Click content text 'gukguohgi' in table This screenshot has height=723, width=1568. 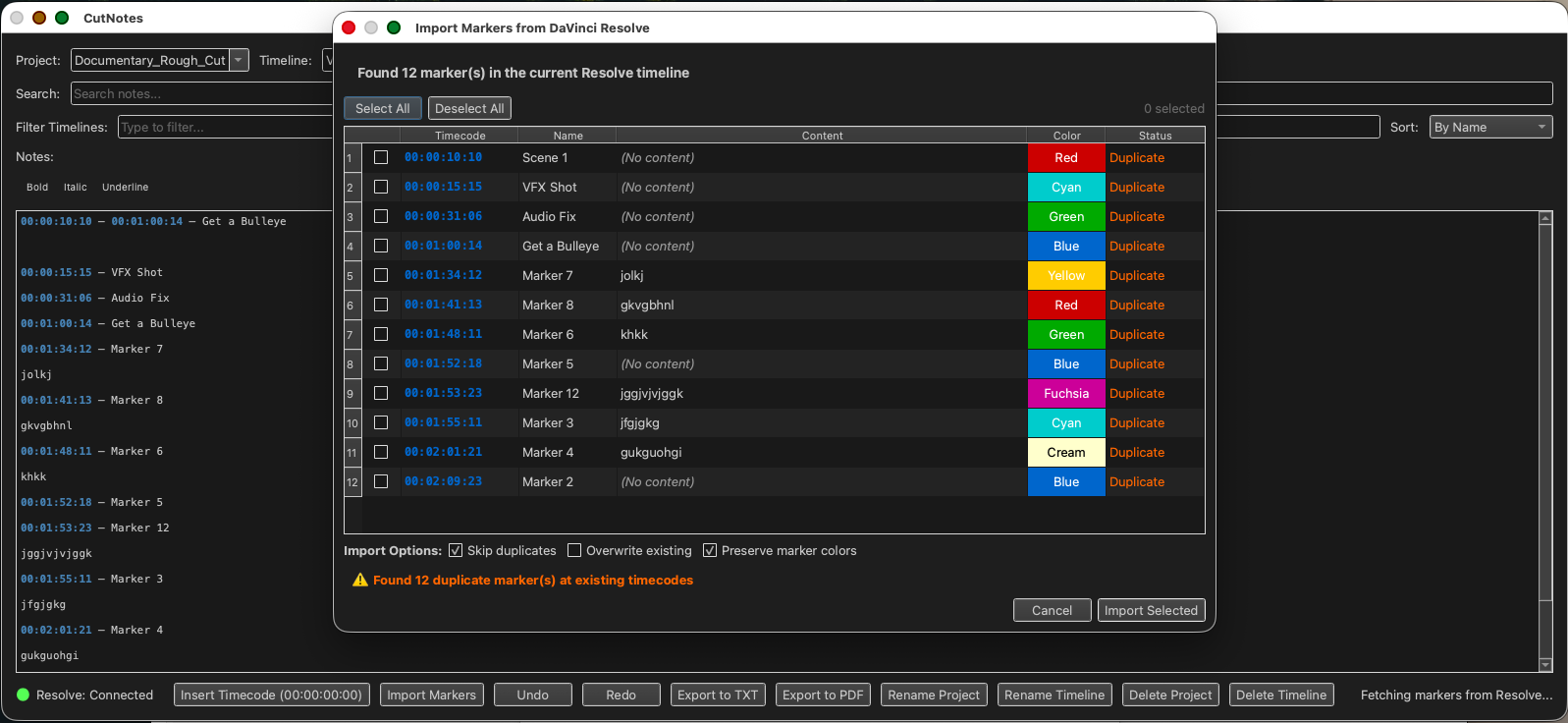coord(651,452)
